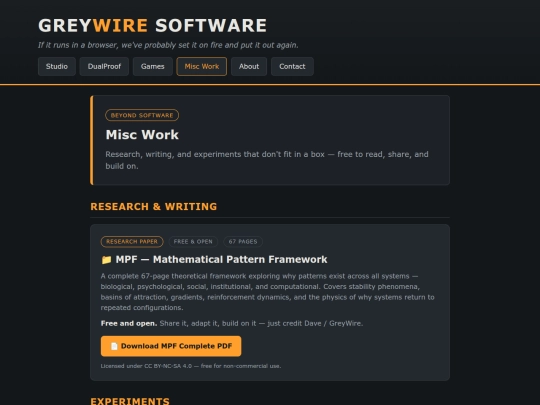Click the GreyWire Software site logo
540x405 pixels.
click(152, 25)
